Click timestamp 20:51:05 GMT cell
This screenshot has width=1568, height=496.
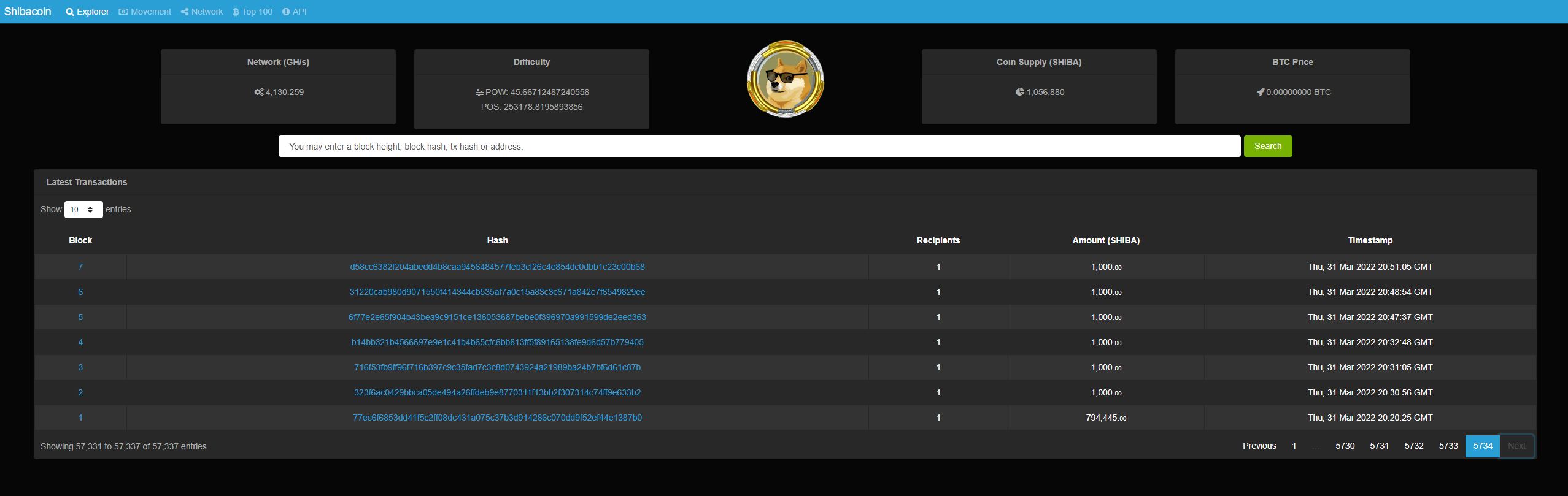[1370, 267]
